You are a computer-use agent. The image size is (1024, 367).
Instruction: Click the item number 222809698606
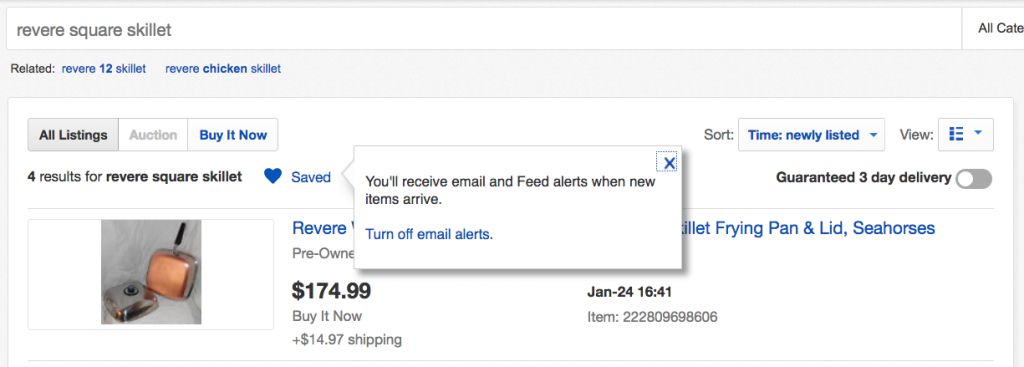point(670,317)
